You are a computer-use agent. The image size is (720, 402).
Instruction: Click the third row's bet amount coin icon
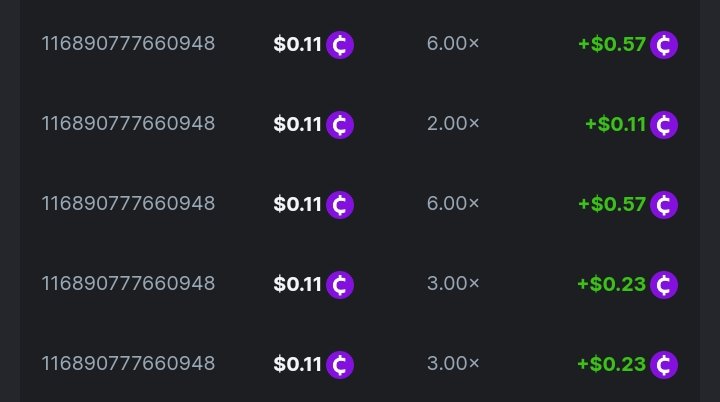click(x=340, y=205)
